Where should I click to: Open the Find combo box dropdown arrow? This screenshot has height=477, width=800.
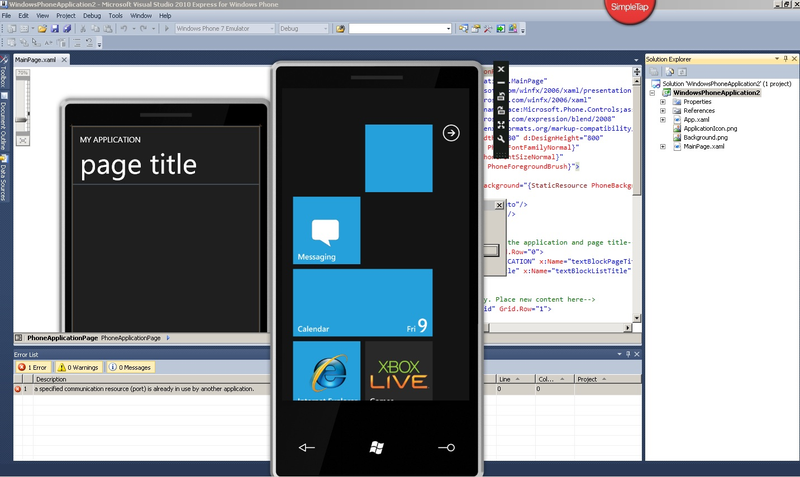(x=448, y=29)
